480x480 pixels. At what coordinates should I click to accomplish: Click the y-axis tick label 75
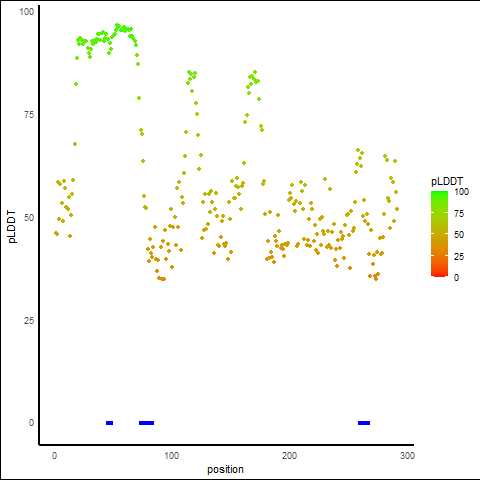tap(29, 115)
